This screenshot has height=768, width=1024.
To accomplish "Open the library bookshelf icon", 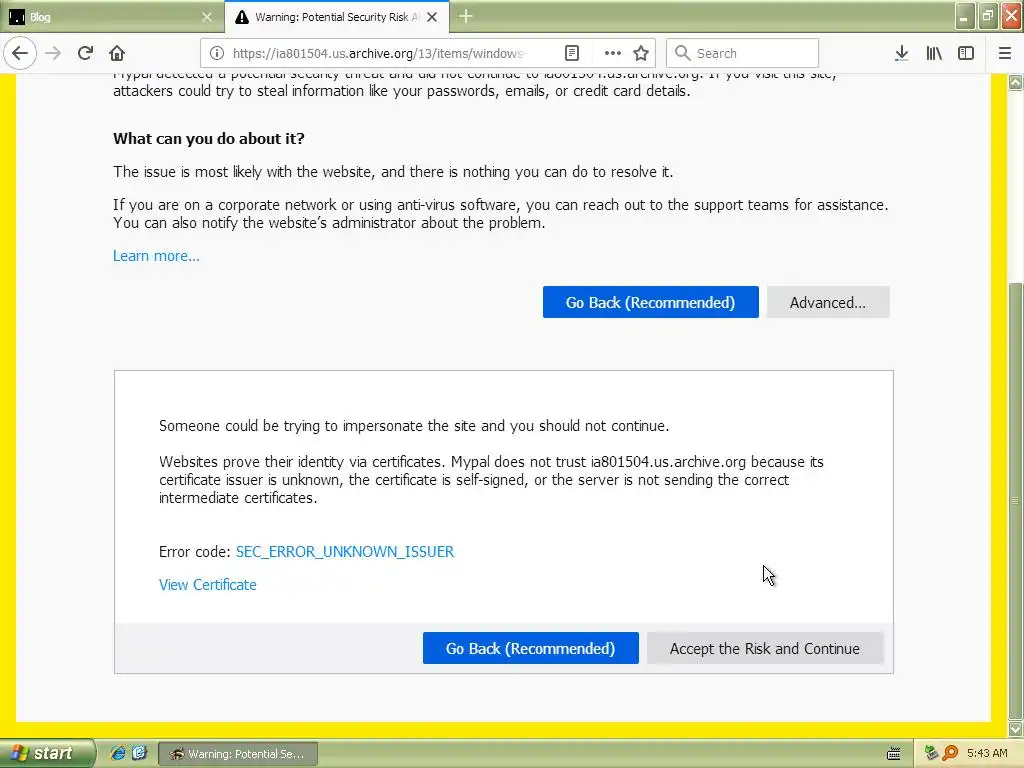I will tap(934, 53).
